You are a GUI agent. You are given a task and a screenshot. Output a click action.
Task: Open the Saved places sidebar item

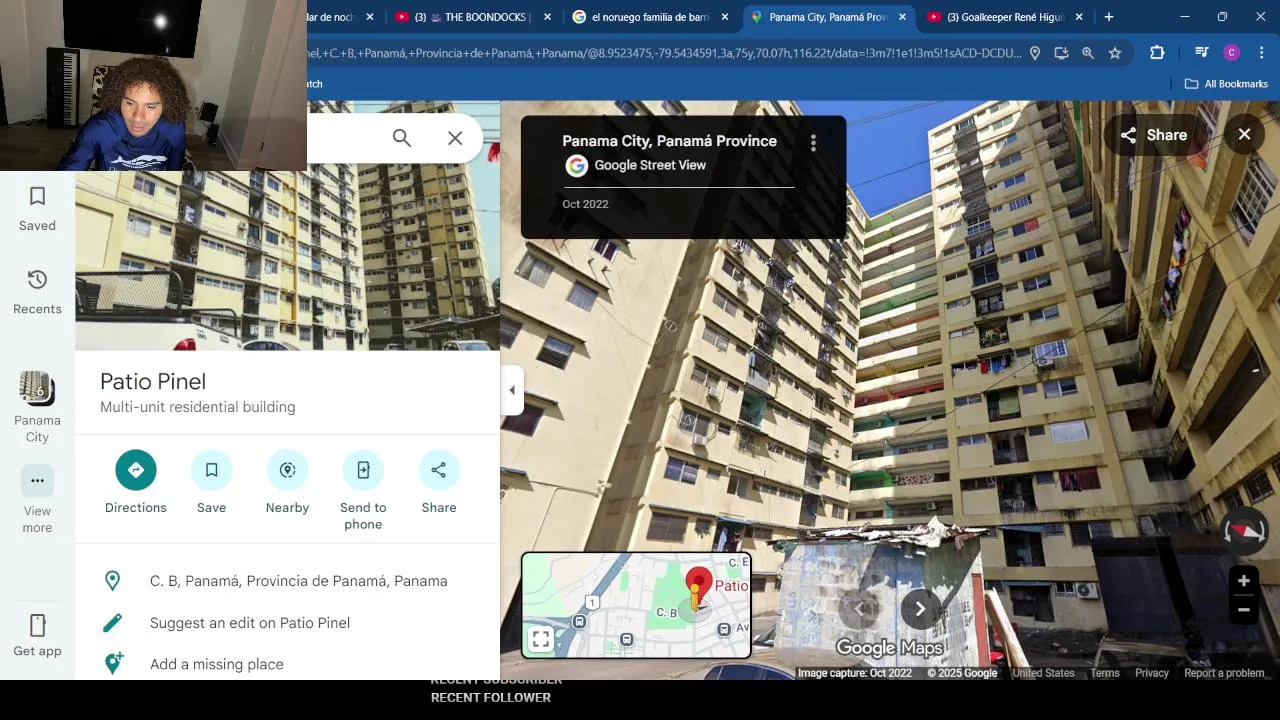(37, 208)
